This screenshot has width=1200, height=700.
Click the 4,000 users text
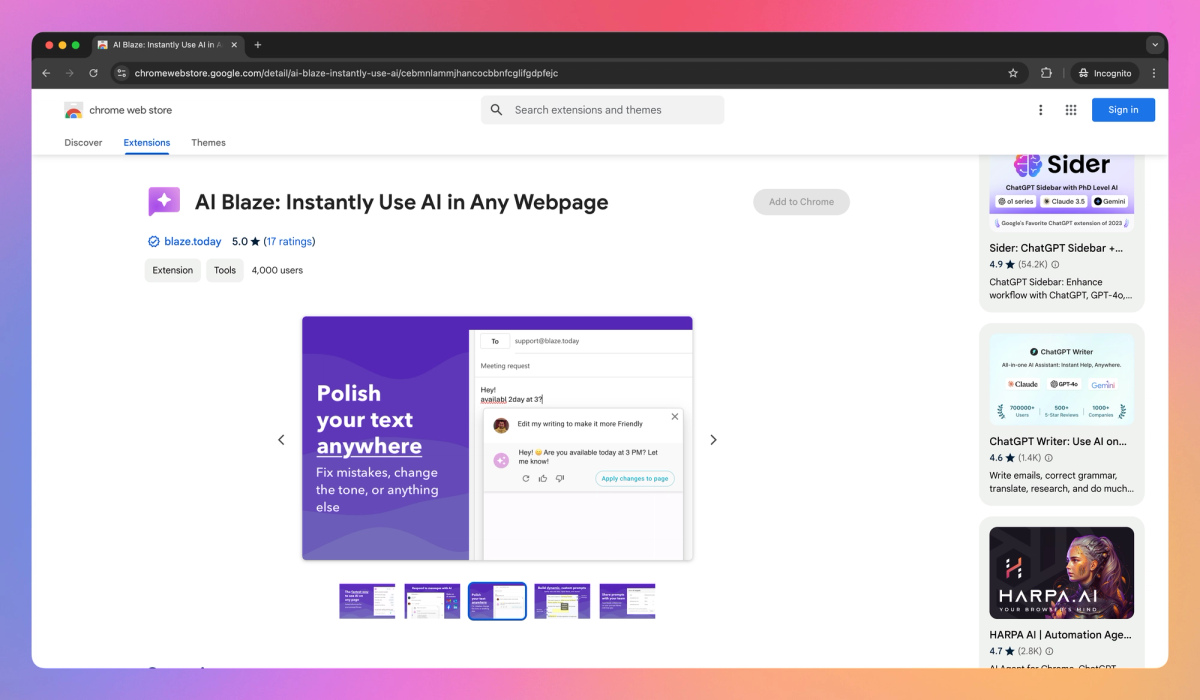[277, 270]
